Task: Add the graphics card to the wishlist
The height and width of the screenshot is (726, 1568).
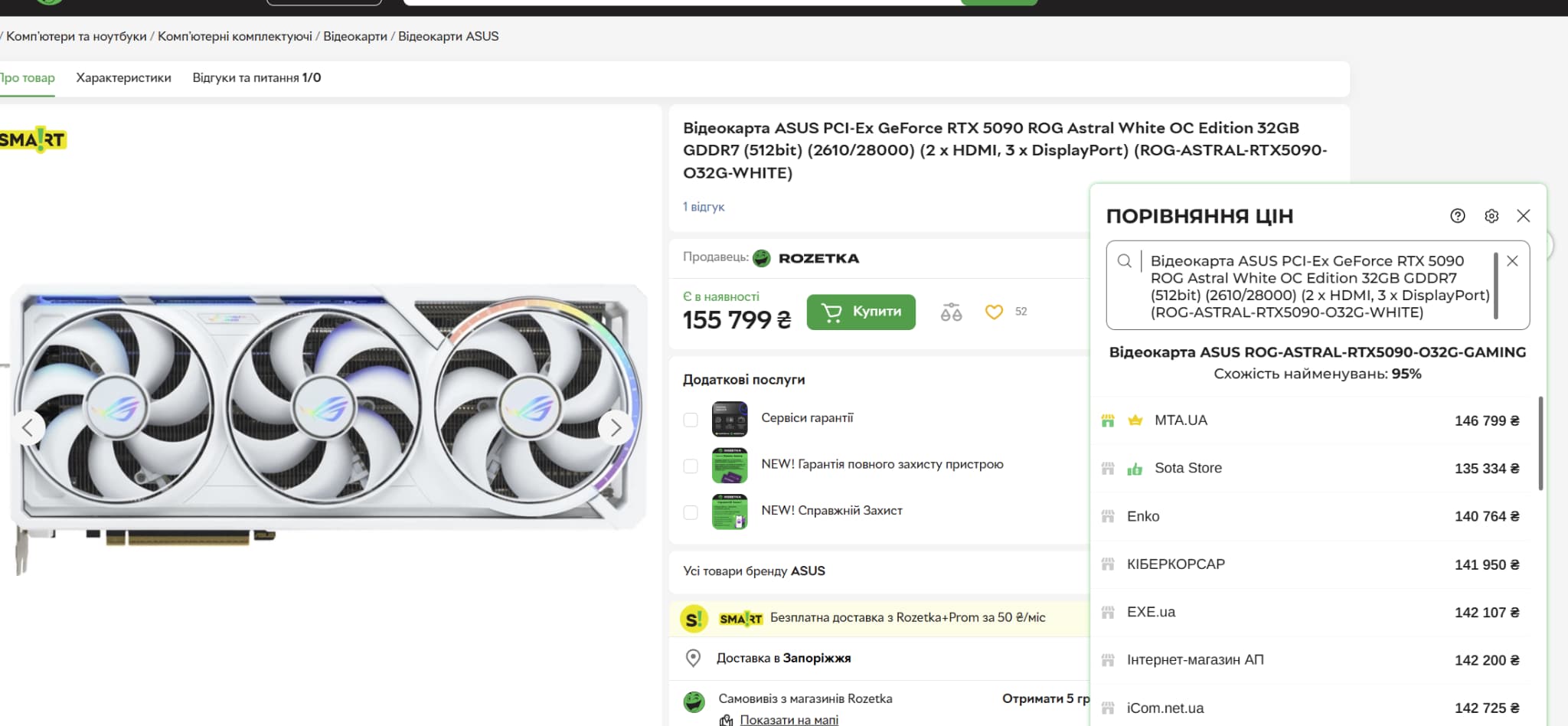Action: (994, 312)
